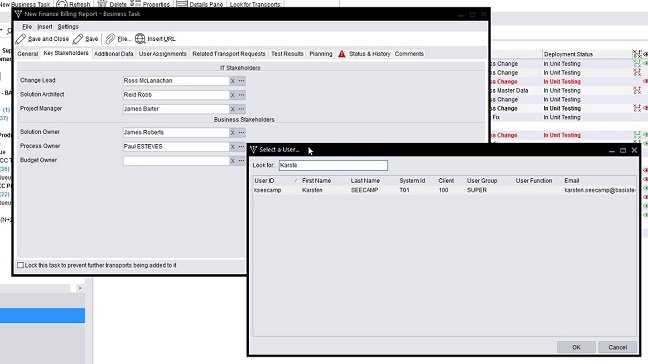Click Properties in the background main toolbar
The height and width of the screenshot is (364, 648).
tap(150, 4)
